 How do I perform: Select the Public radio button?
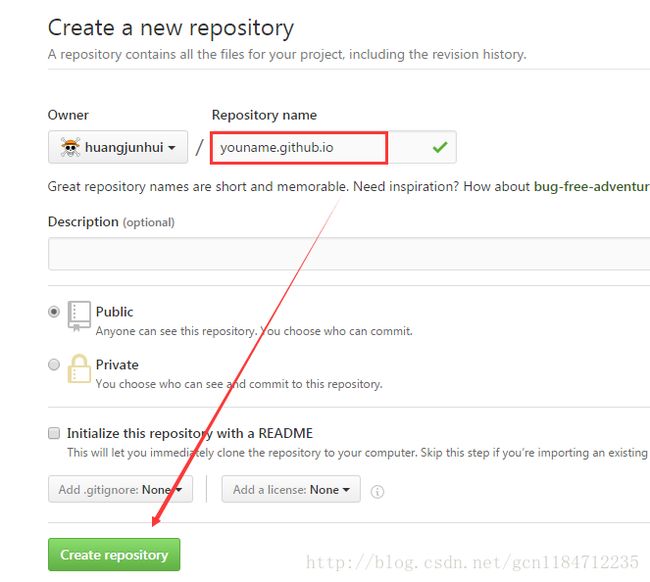[54, 312]
